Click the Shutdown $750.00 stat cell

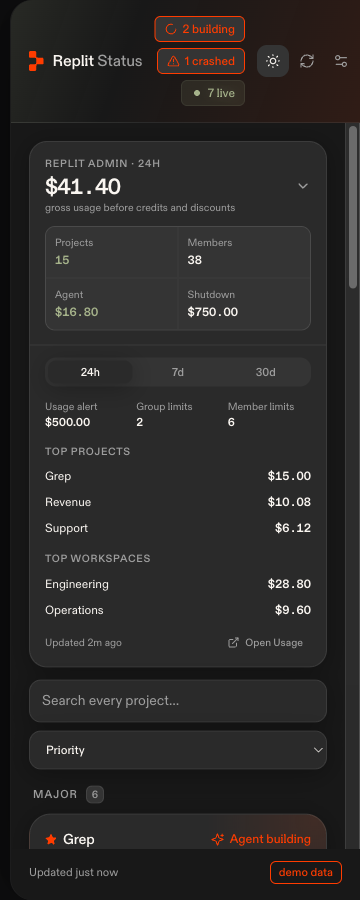[x=244, y=304]
